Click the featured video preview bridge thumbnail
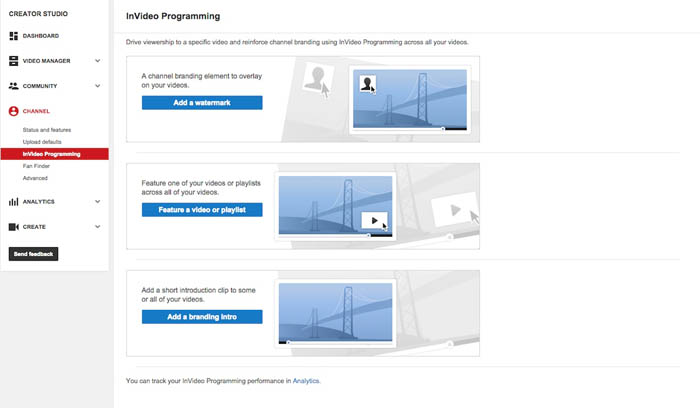700x408 pixels. 335,206
